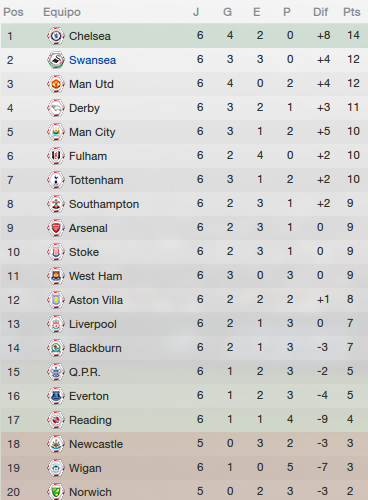Select the Tottenham cockerel badge
368x500 pixels.
tap(56, 180)
